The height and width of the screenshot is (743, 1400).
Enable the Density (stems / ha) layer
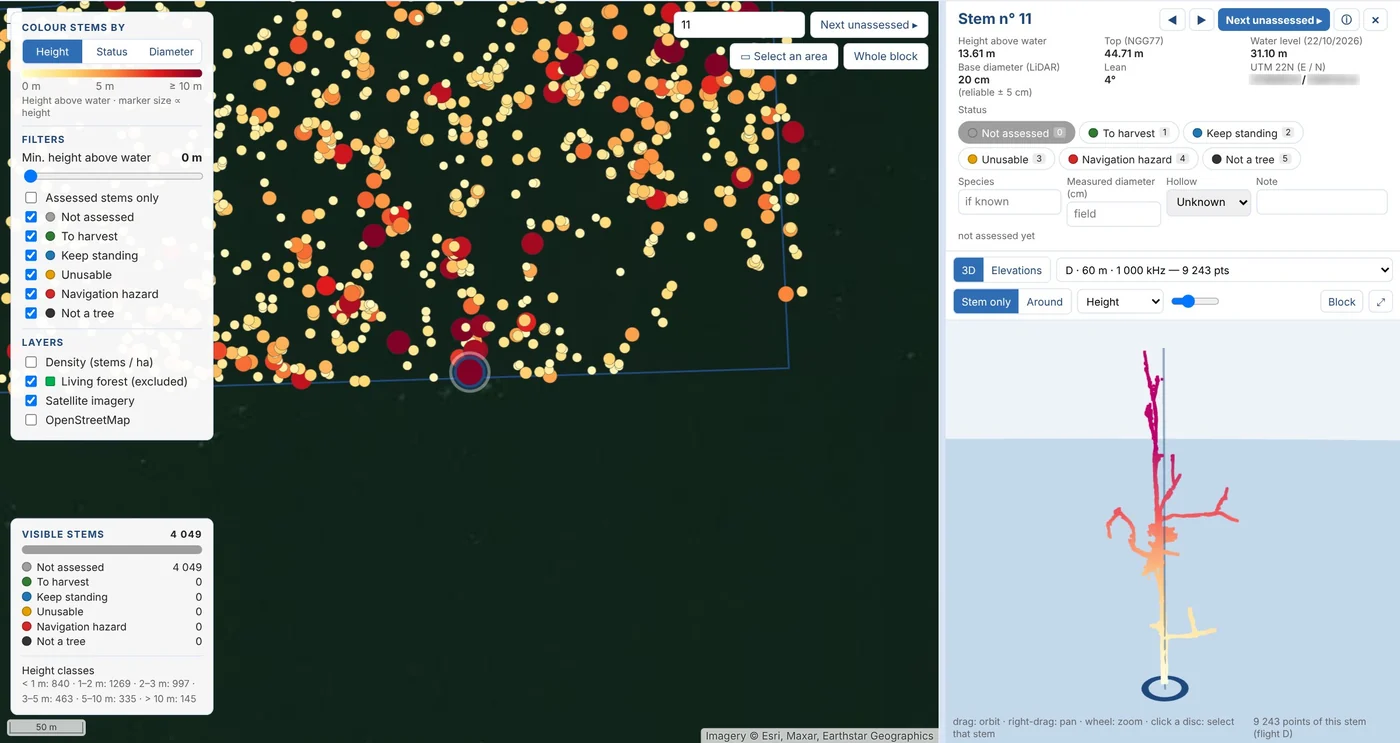31,362
